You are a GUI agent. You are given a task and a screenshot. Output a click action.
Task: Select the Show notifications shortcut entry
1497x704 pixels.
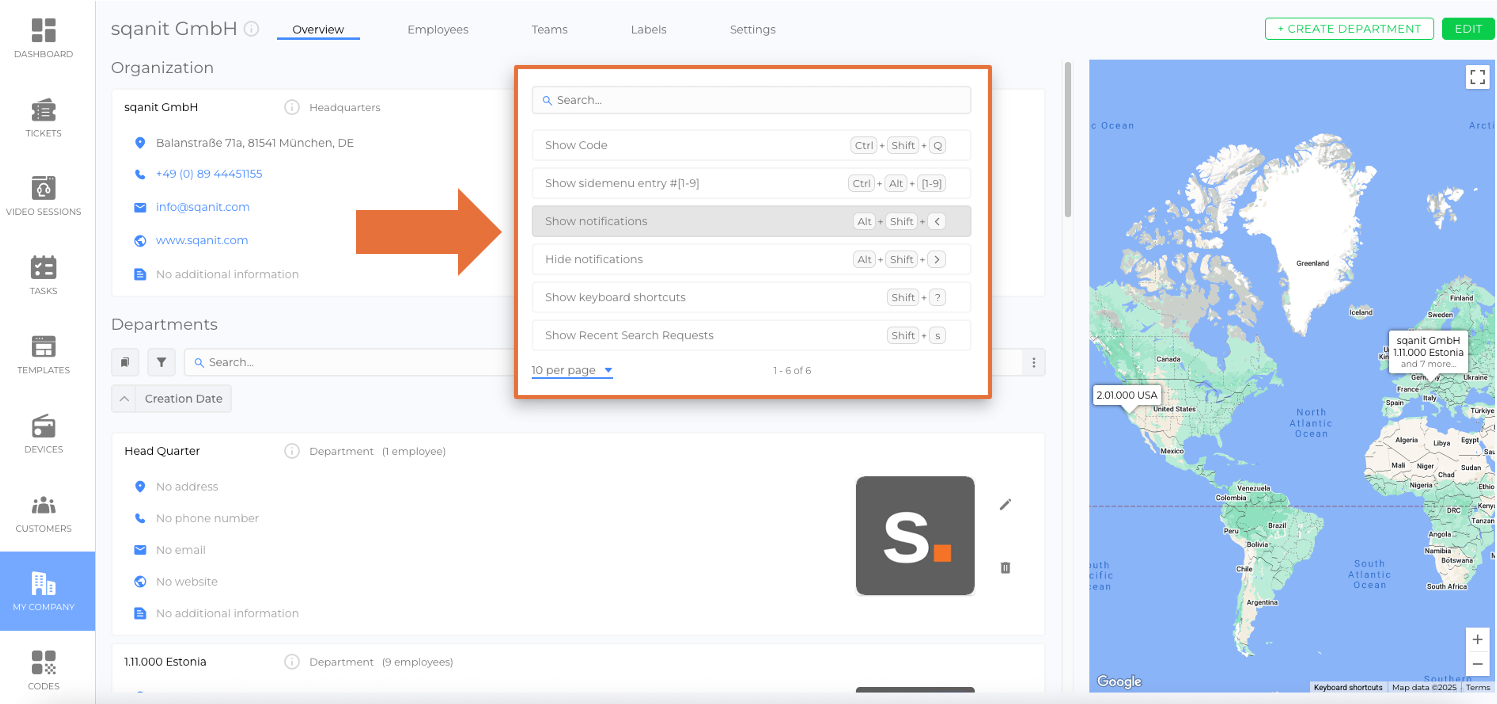tap(750, 221)
